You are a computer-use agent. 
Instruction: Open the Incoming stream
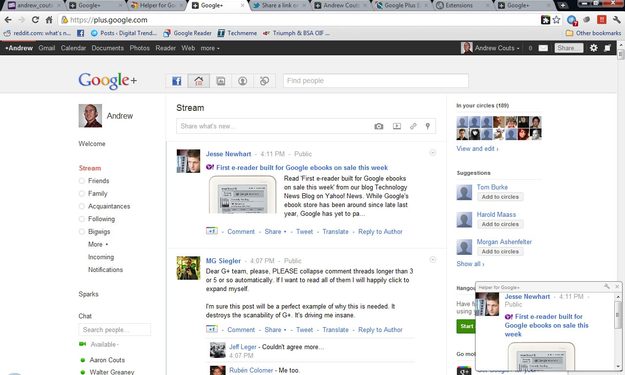point(101,257)
